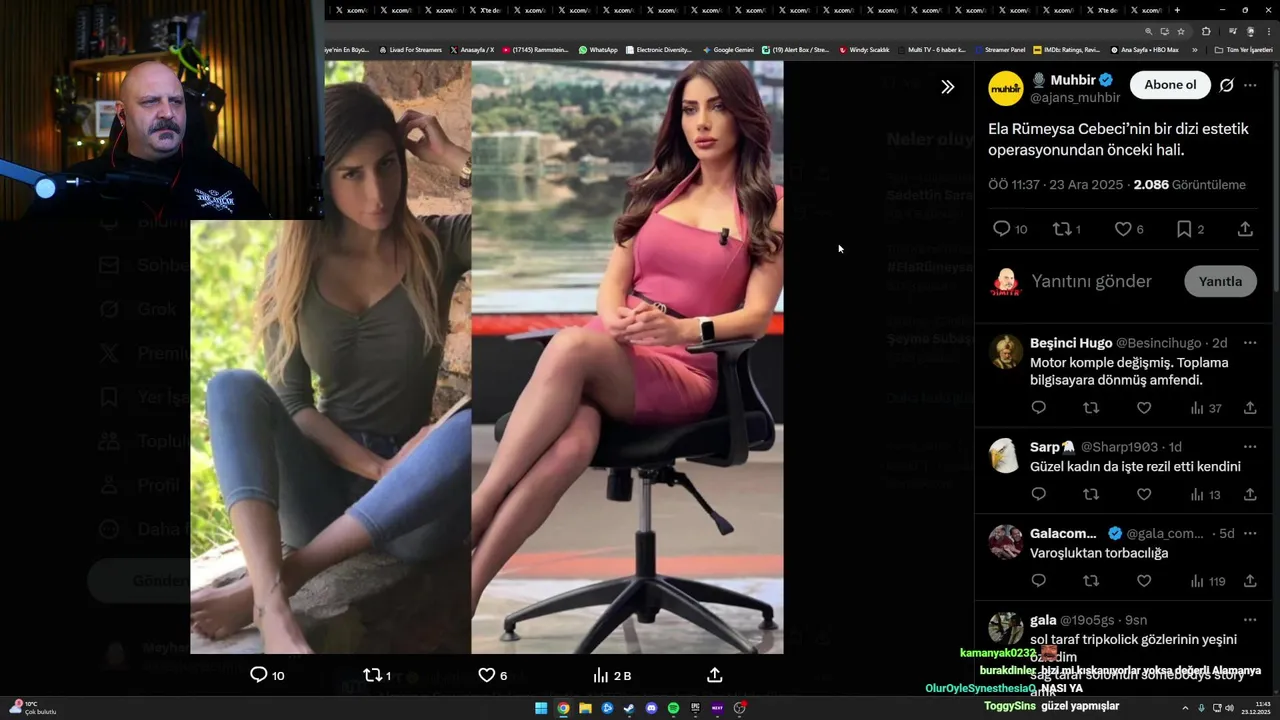This screenshot has height=720, width=1280.
Task: Like Sarp's comment
Action: (x=1144, y=494)
